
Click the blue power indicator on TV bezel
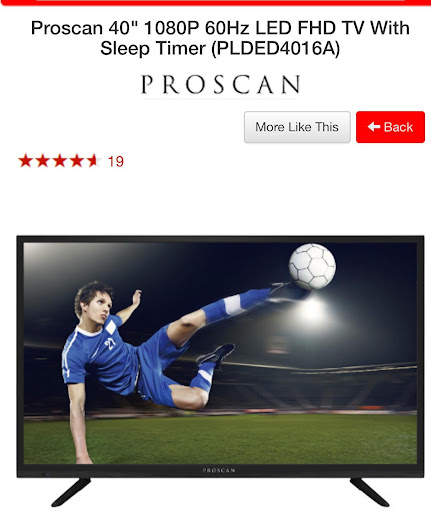pos(47,474)
